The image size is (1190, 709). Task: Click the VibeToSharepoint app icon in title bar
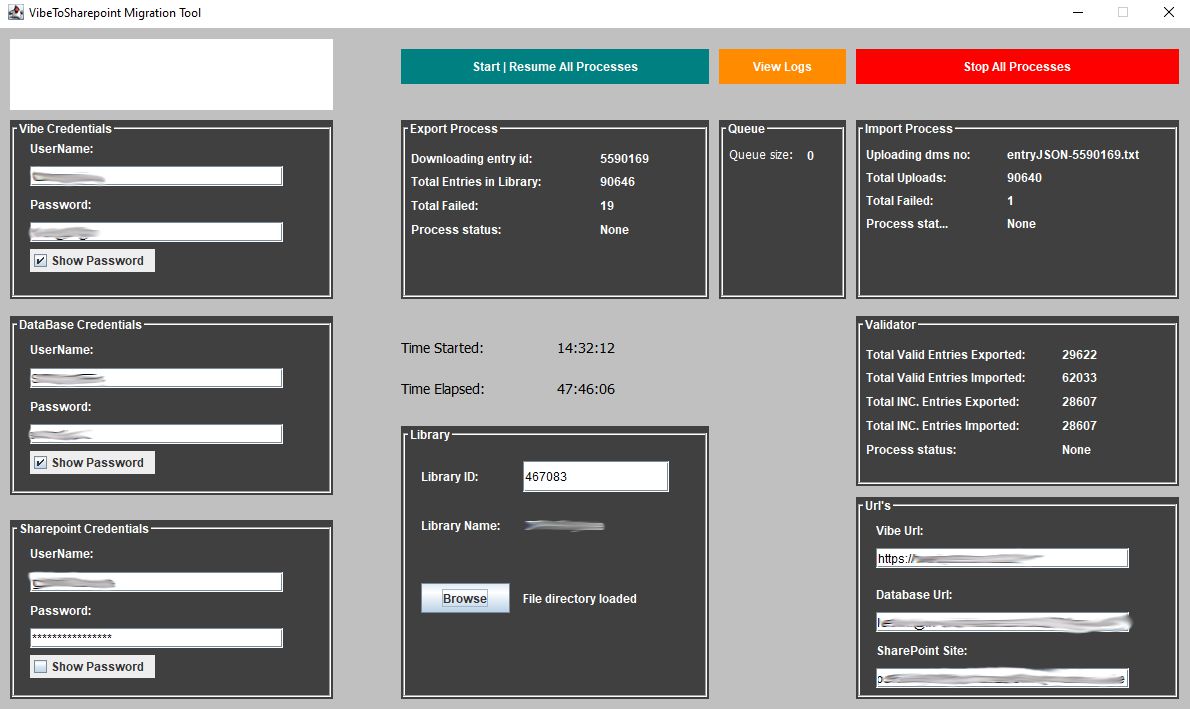(x=15, y=13)
